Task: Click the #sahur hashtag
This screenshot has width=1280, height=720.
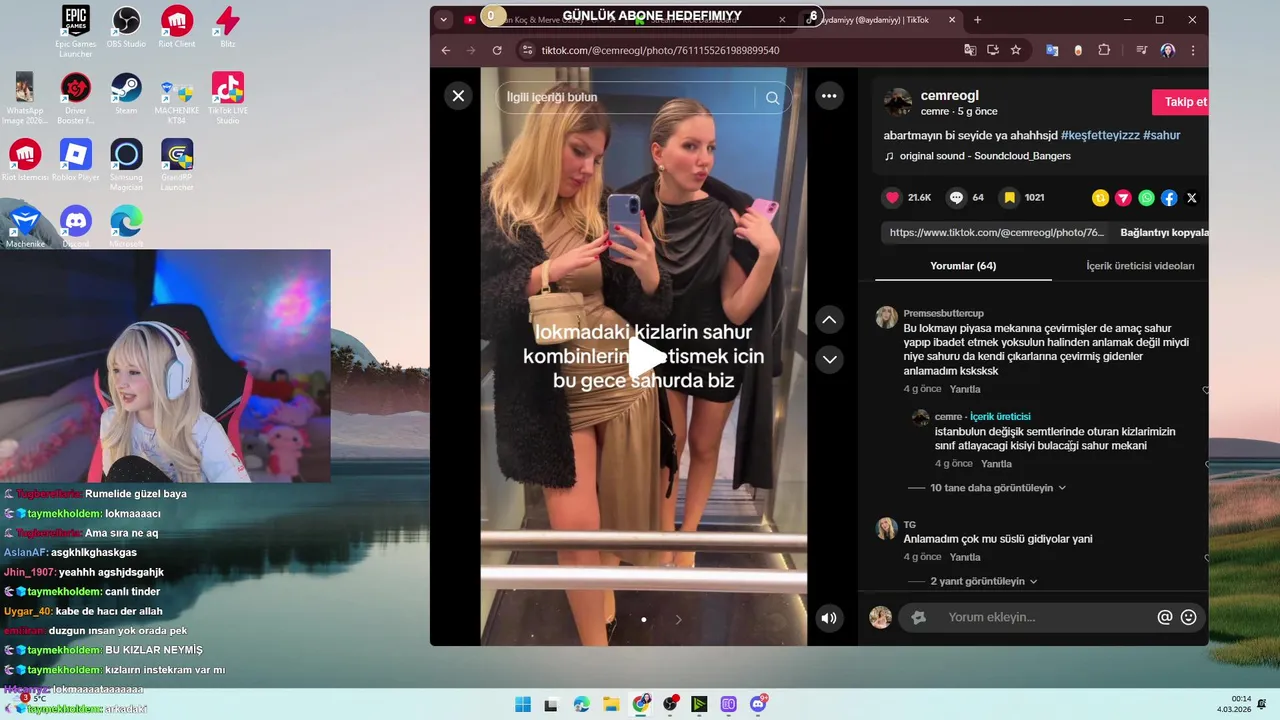Action: (x=1162, y=135)
